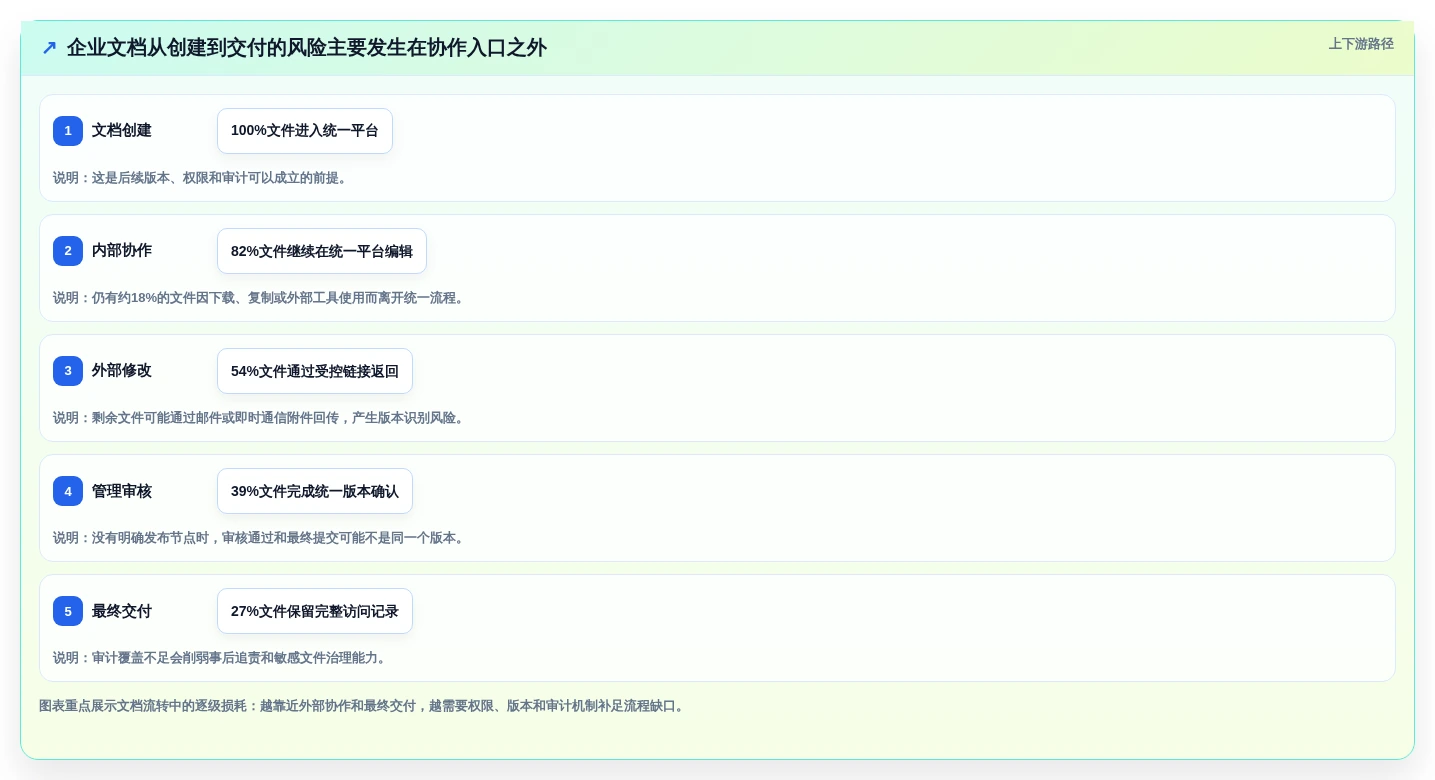Click the 82%文件继续在统一平台编辑 pill
1435x780 pixels.
click(322, 251)
